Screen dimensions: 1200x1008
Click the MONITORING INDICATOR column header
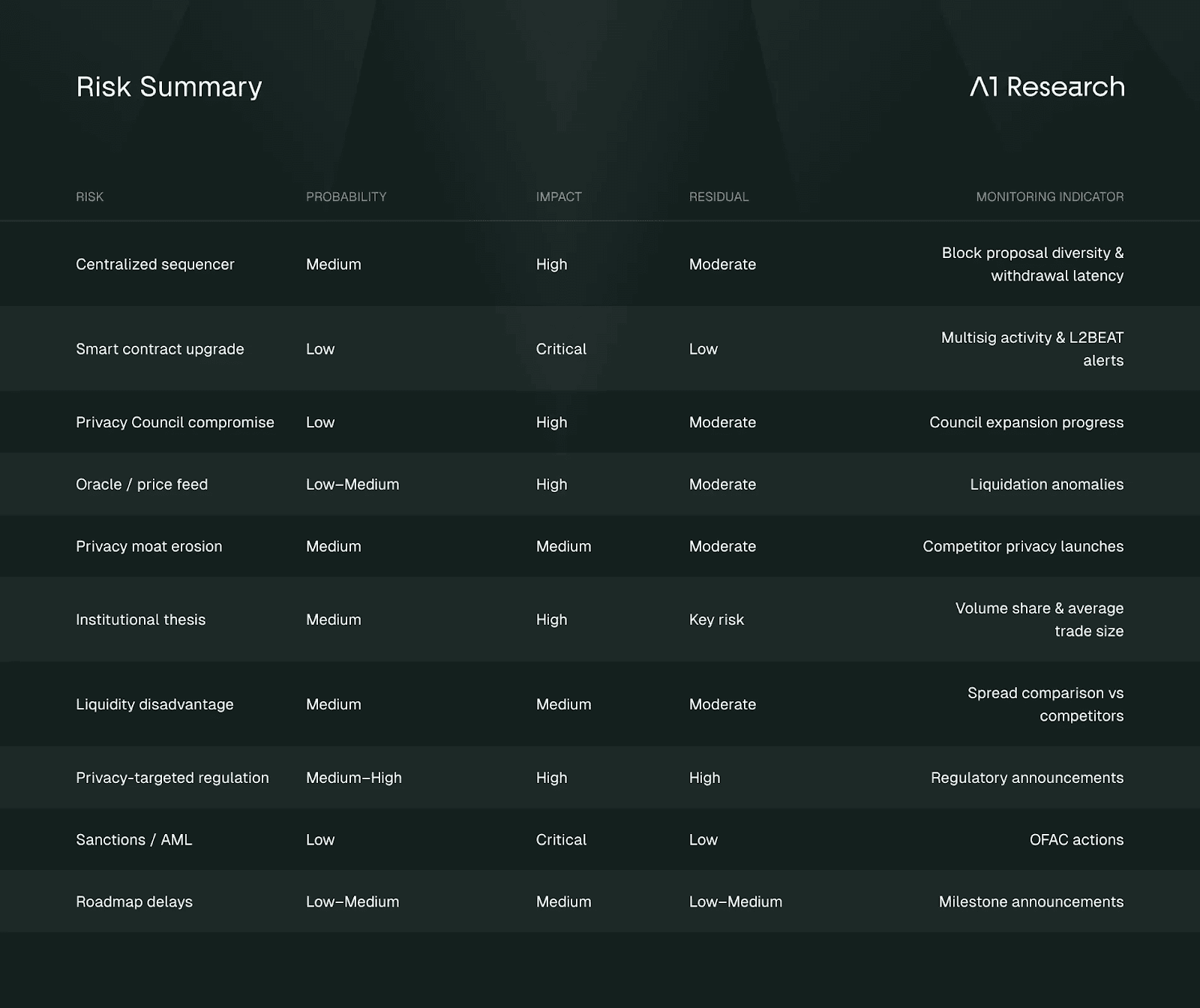[x=1050, y=196]
